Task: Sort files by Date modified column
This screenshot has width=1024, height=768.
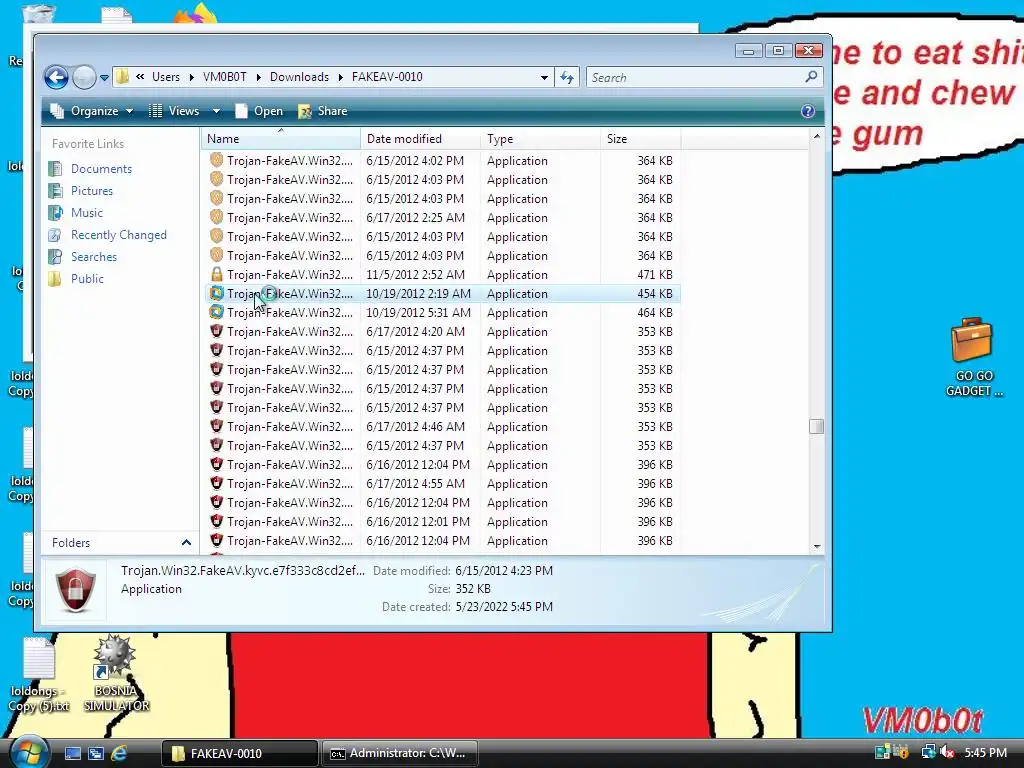Action: pyautogui.click(x=420, y=138)
